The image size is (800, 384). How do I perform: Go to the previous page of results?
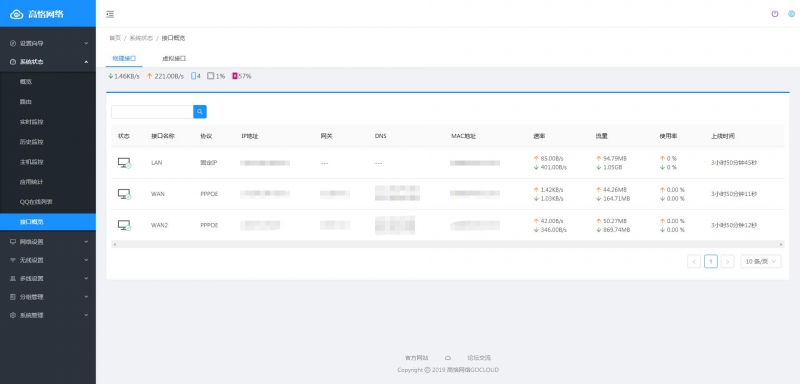point(694,262)
